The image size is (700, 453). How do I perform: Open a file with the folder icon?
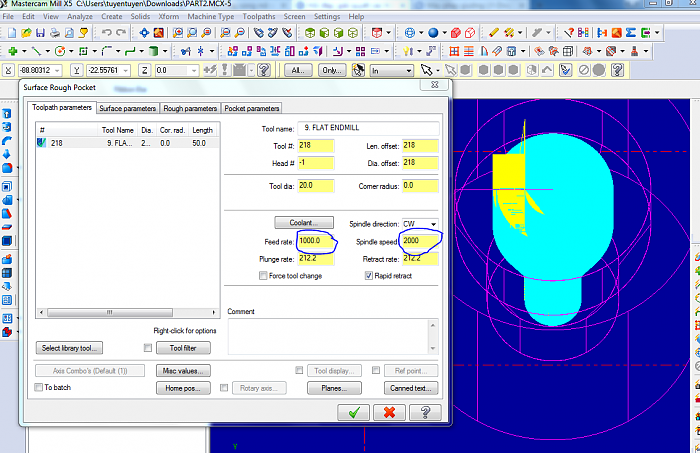click(26, 33)
